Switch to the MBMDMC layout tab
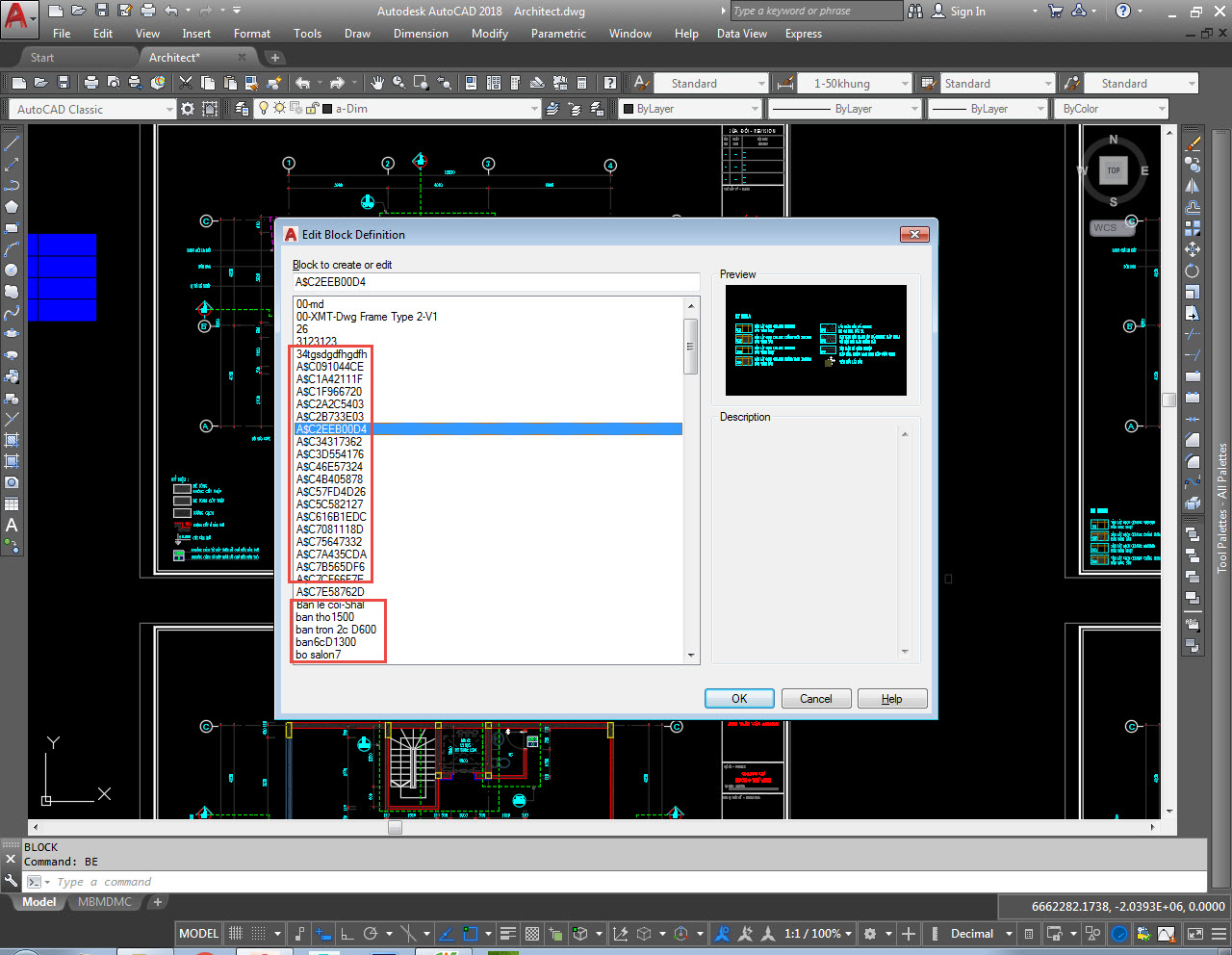This screenshot has height=955, width=1232. [105, 902]
